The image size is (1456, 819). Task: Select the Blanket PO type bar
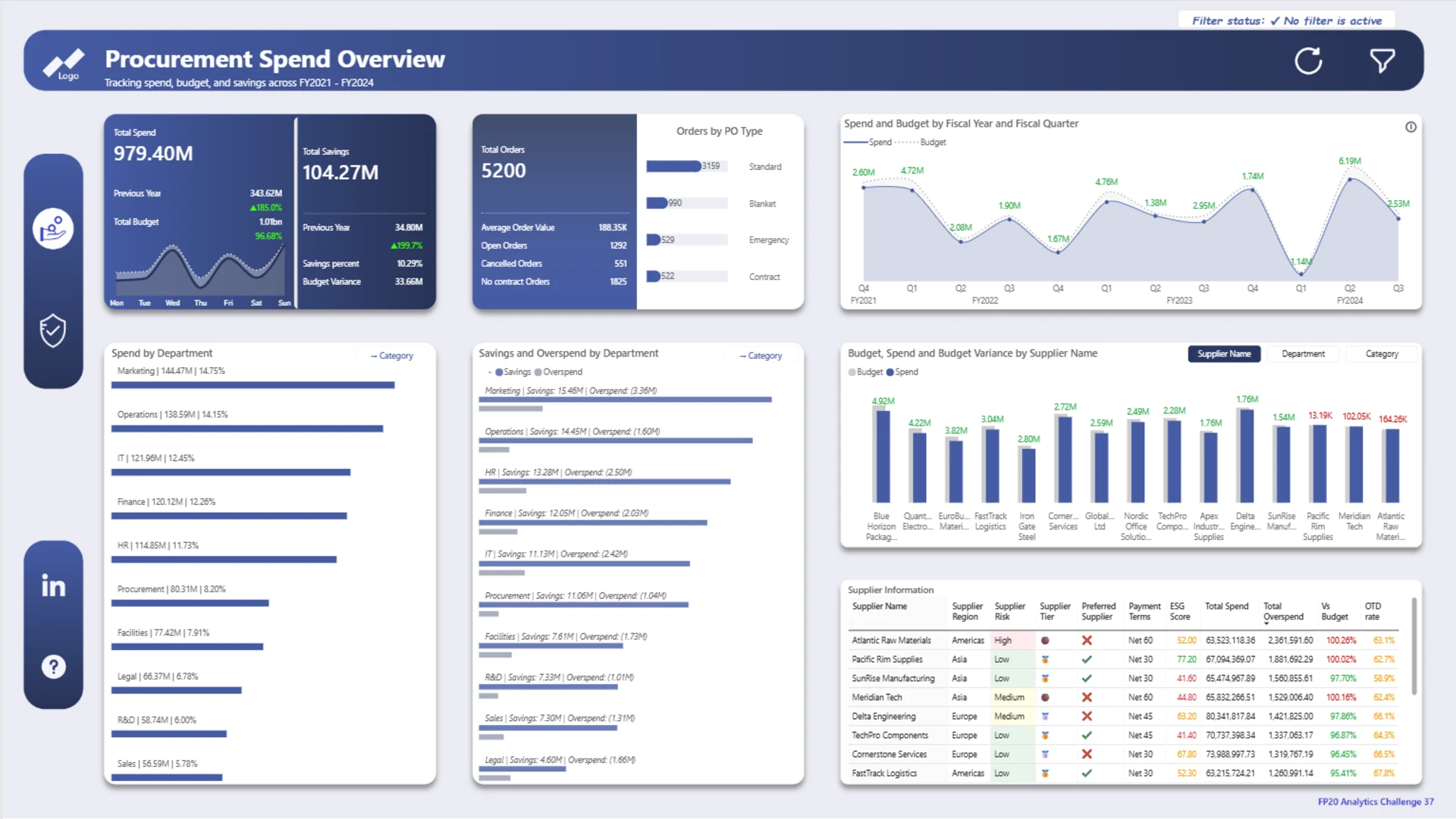coord(657,202)
